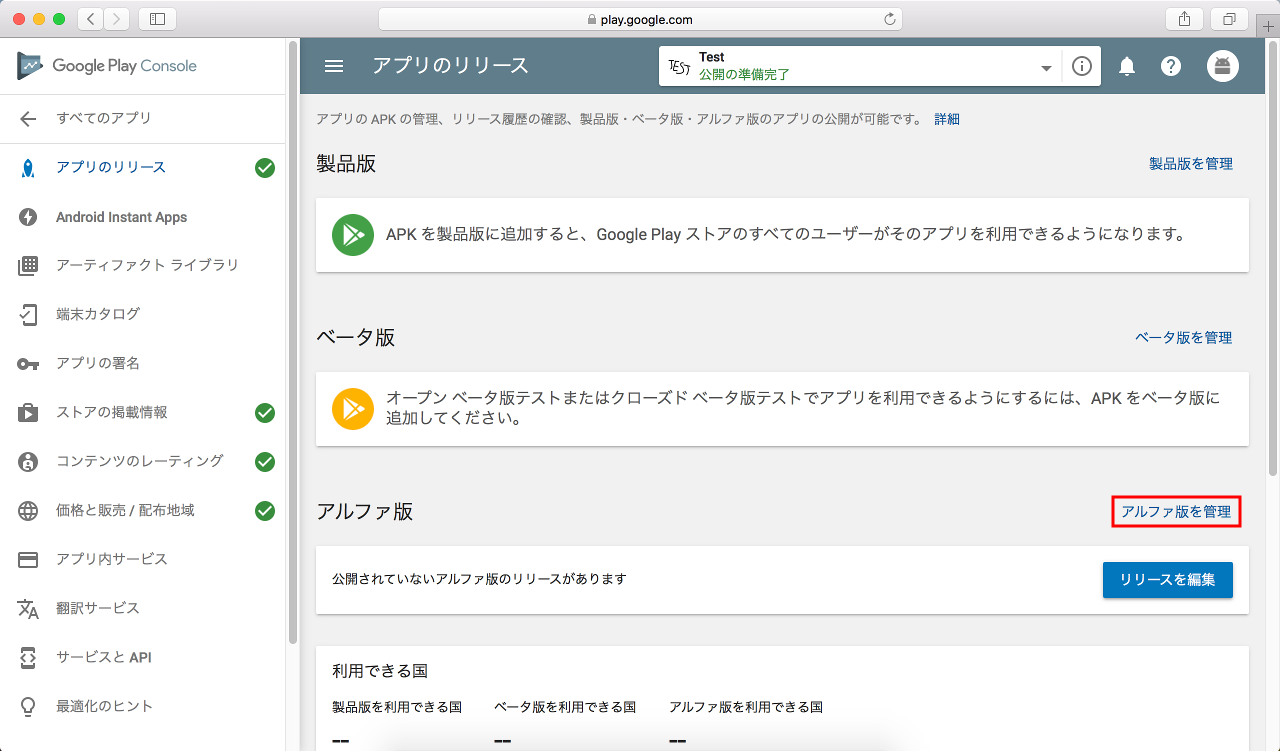Click the アーティファクト ライブラリ grid icon
The height and width of the screenshot is (751, 1280).
(x=28, y=265)
